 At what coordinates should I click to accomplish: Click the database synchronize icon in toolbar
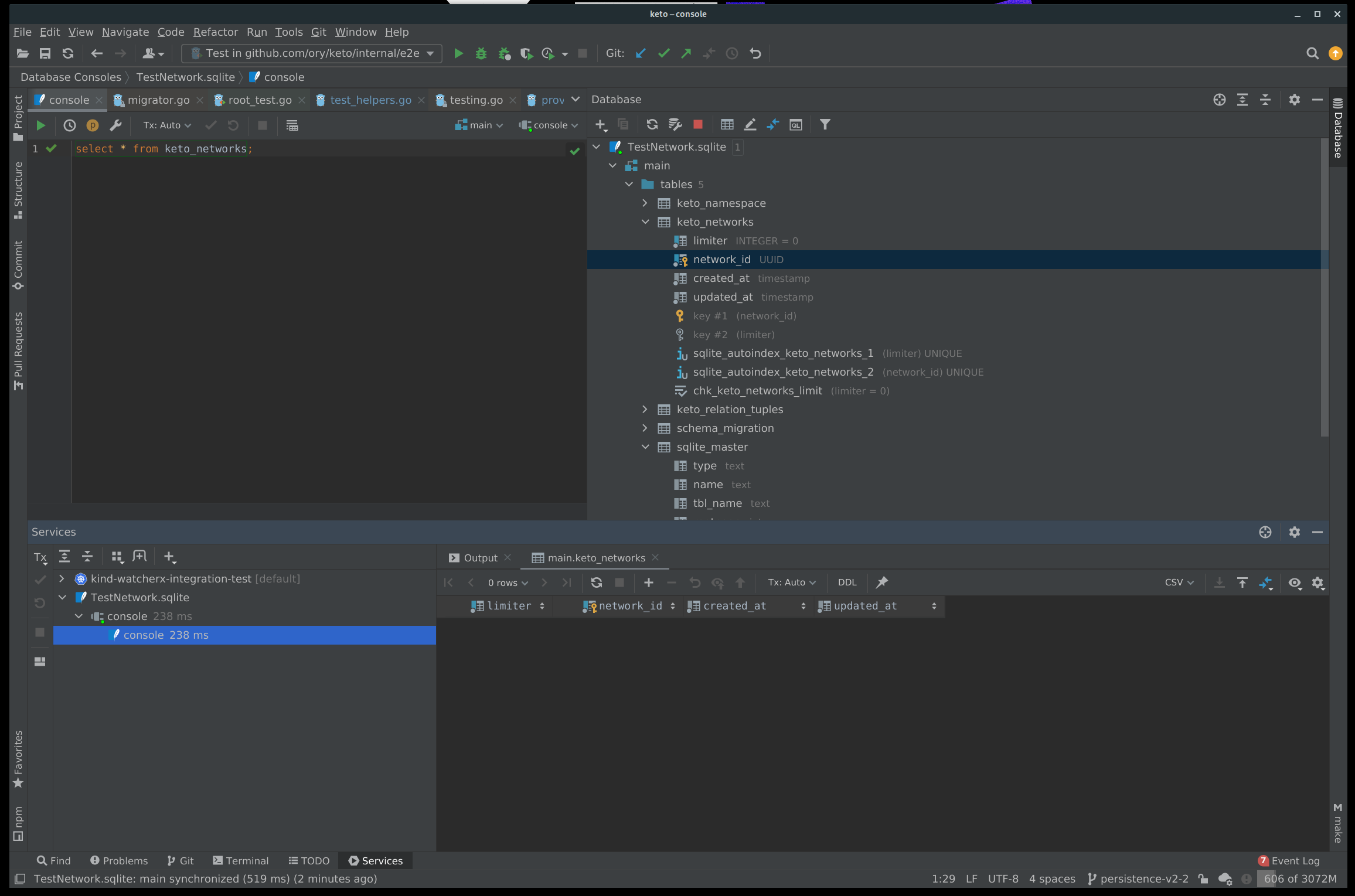point(650,124)
